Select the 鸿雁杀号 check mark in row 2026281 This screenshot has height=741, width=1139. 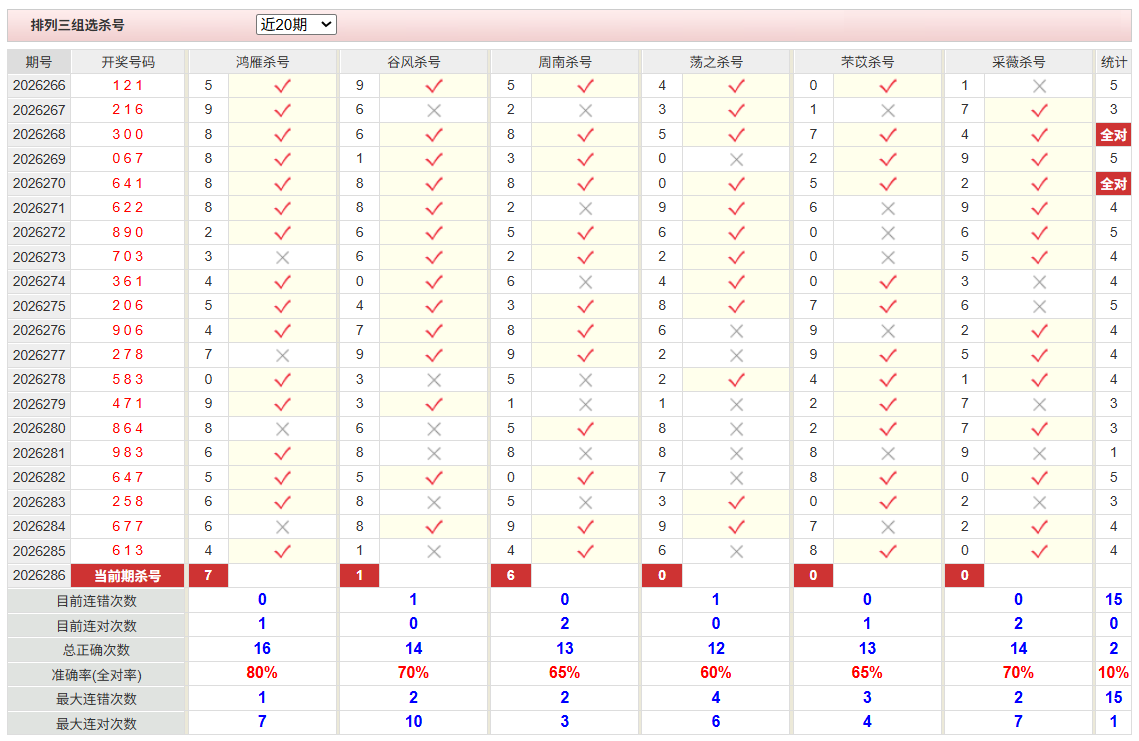coord(283,453)
